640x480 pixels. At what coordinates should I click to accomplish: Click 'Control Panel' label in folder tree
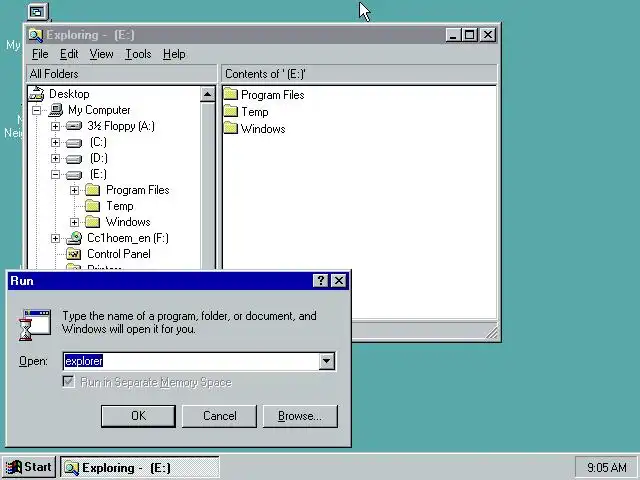[119, 254]
